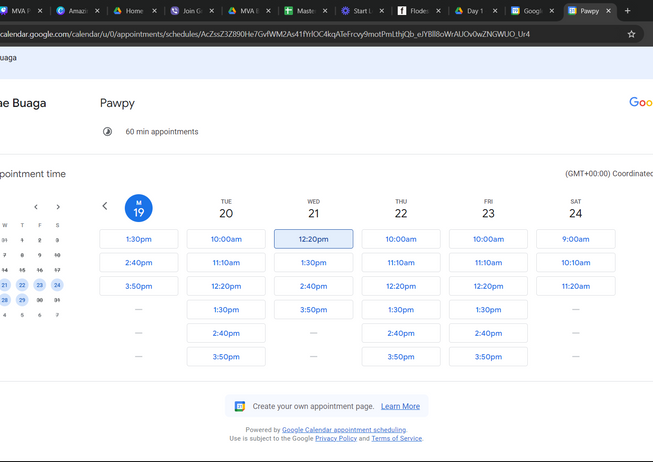Open the Learn More link

[400, 406]
